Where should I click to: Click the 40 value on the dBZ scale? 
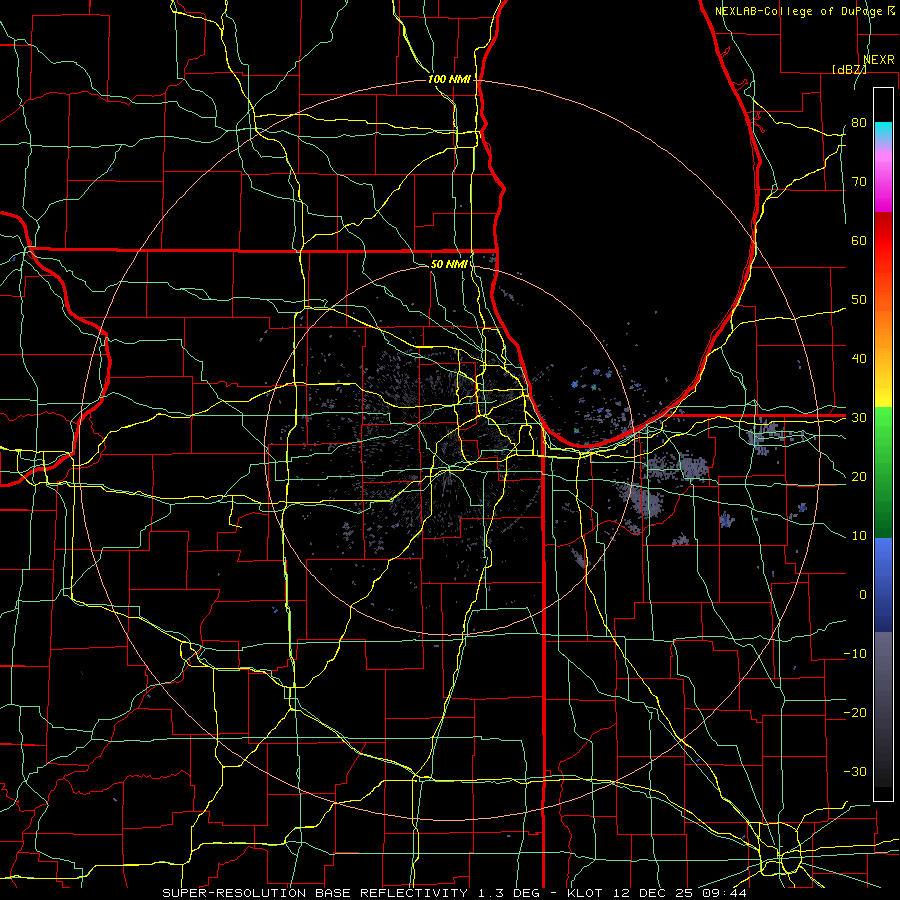[859, 359]
